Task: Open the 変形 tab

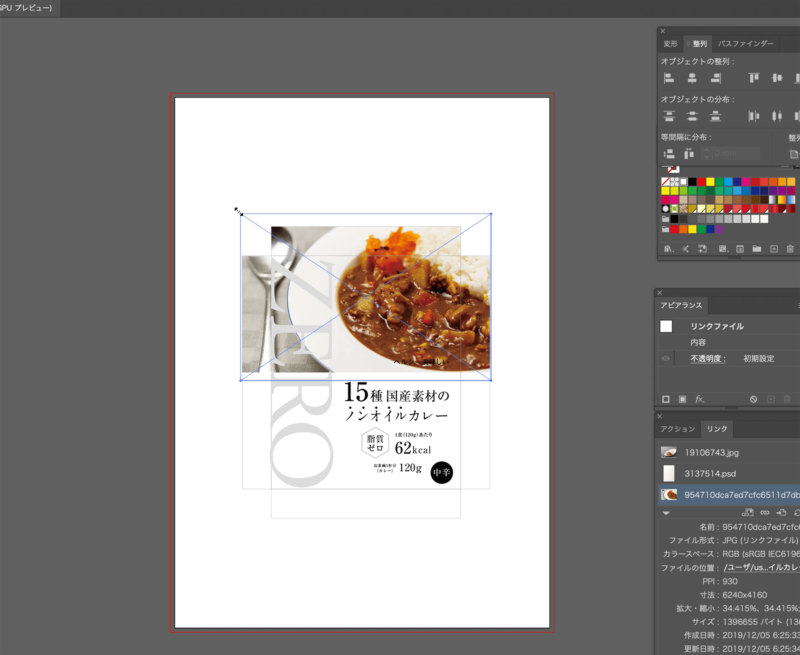Action: (671, 44)
